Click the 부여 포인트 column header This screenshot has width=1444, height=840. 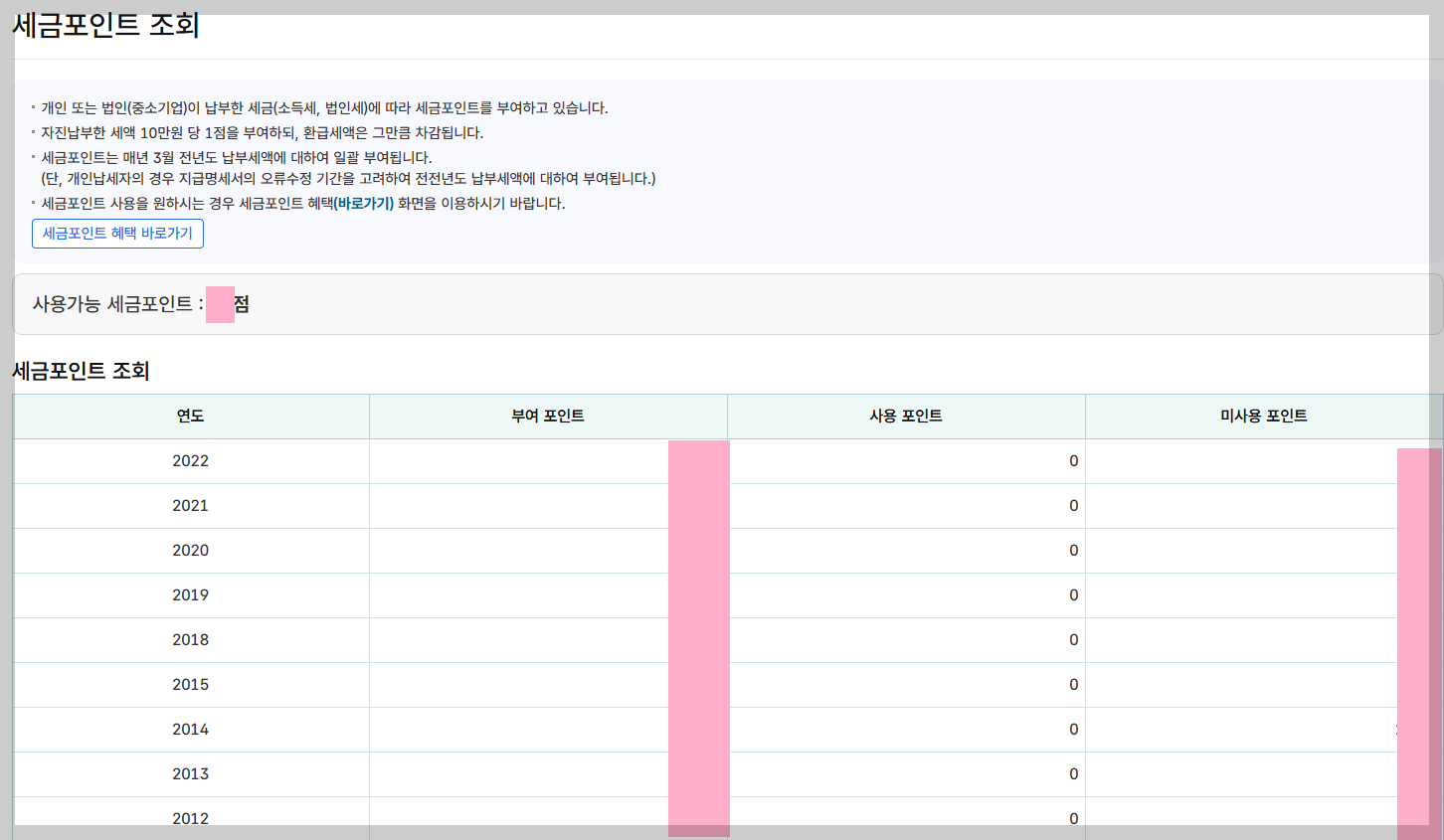click(x=547, y=416)
